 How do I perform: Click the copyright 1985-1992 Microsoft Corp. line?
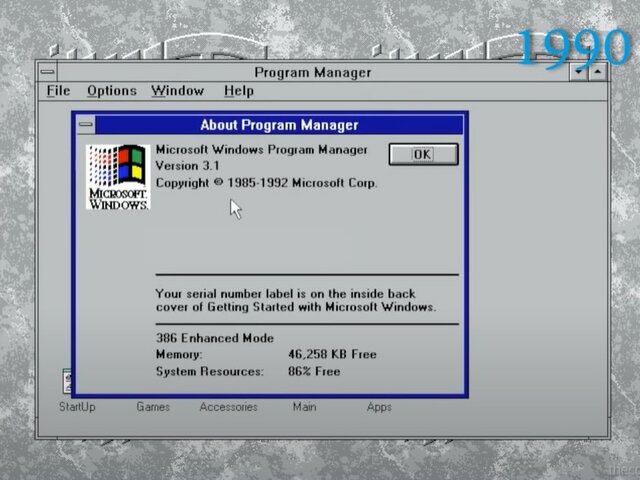coord(266,183)
